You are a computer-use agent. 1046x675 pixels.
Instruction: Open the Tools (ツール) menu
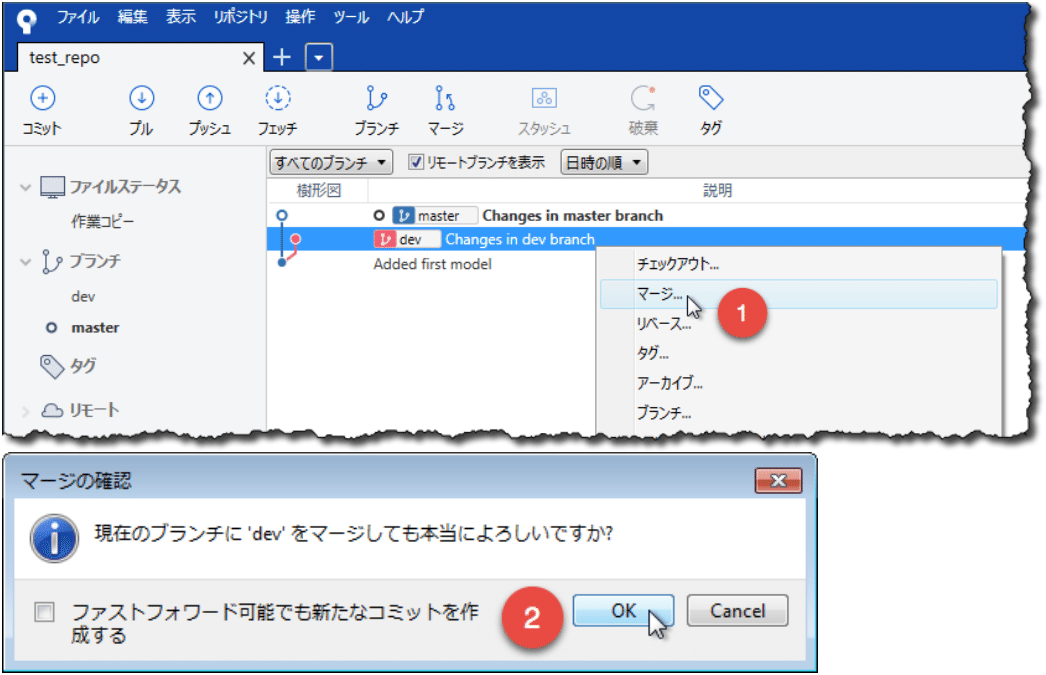pos(351,17)
